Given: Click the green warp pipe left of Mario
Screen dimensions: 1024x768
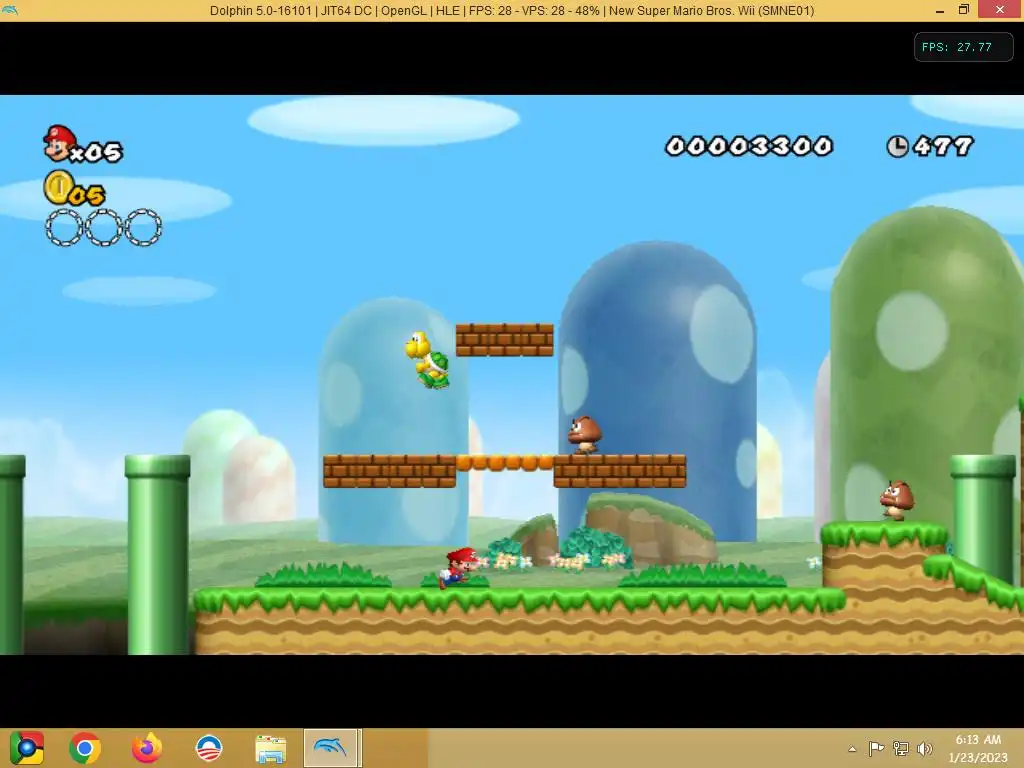Looking at the screenshot, I should tap(158, 554).
